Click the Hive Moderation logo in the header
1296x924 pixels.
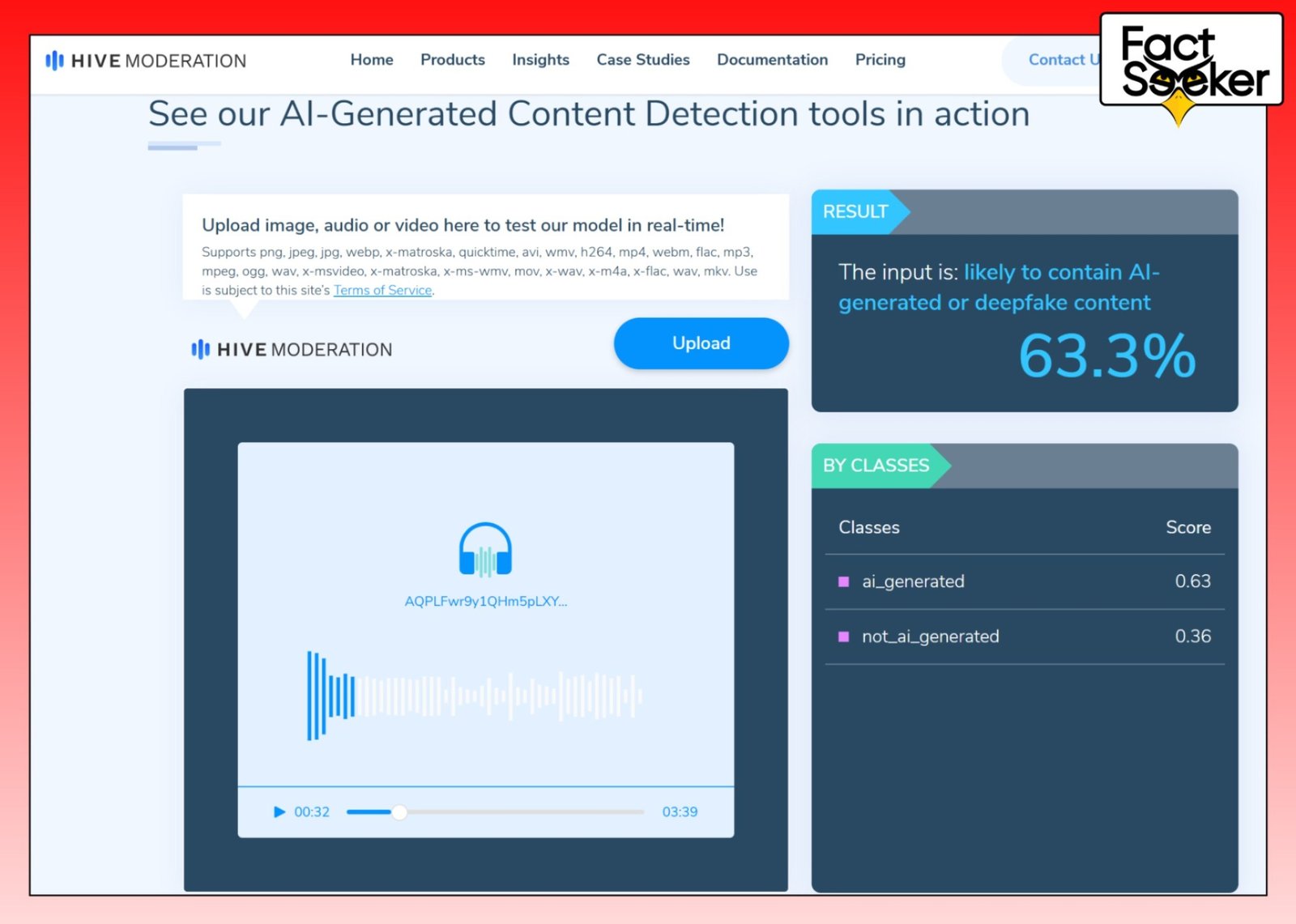[x=146, y=61]
